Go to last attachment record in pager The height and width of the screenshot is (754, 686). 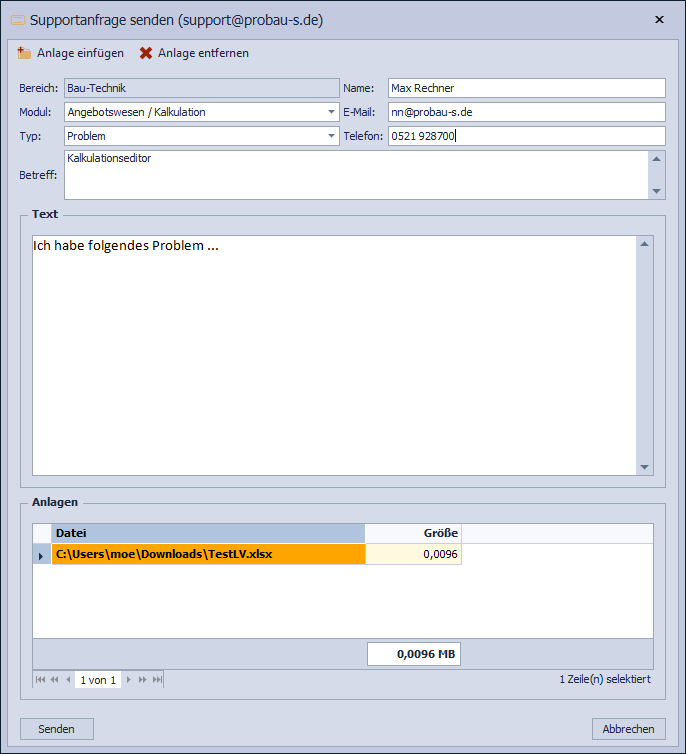(x=157, y=680)
